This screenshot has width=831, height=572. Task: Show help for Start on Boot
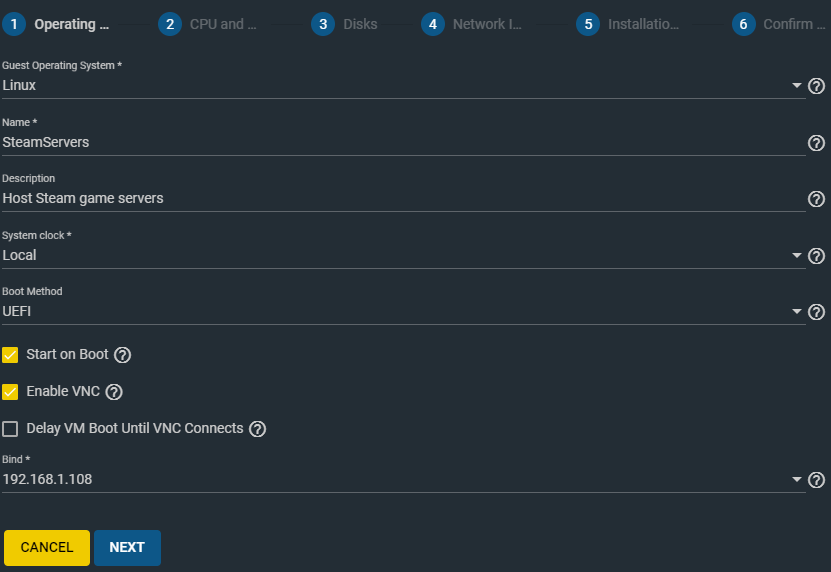click(x=122, y=355)
